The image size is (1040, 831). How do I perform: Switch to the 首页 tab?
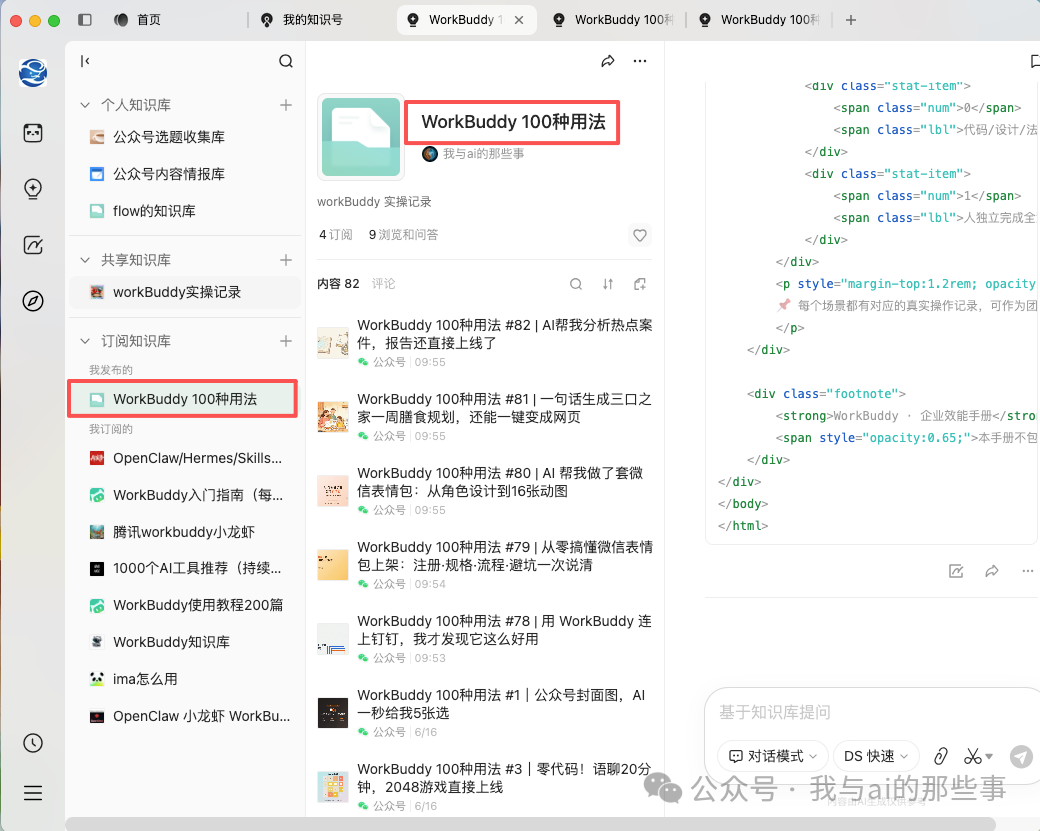point(138,20)
